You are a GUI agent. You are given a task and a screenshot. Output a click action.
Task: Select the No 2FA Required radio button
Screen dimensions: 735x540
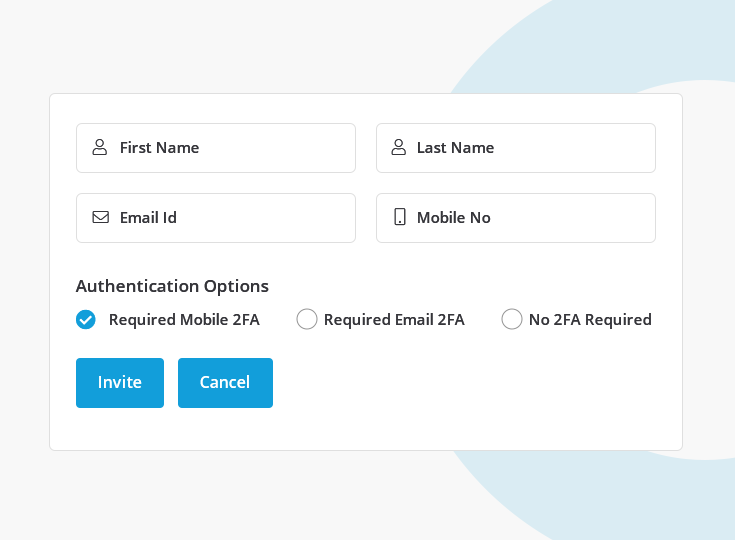(x=512, y=320)
